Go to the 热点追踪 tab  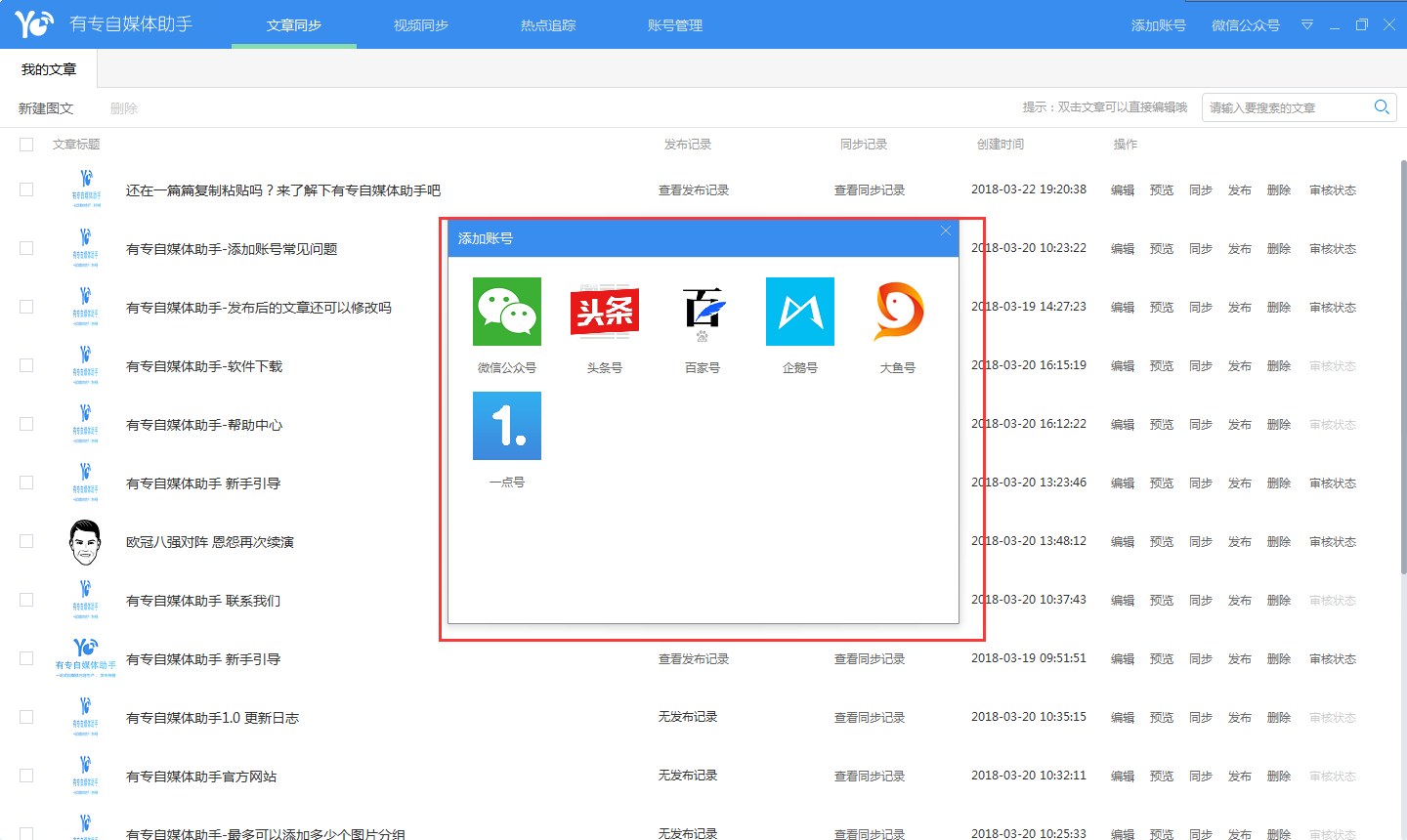(x=548, y=25)
